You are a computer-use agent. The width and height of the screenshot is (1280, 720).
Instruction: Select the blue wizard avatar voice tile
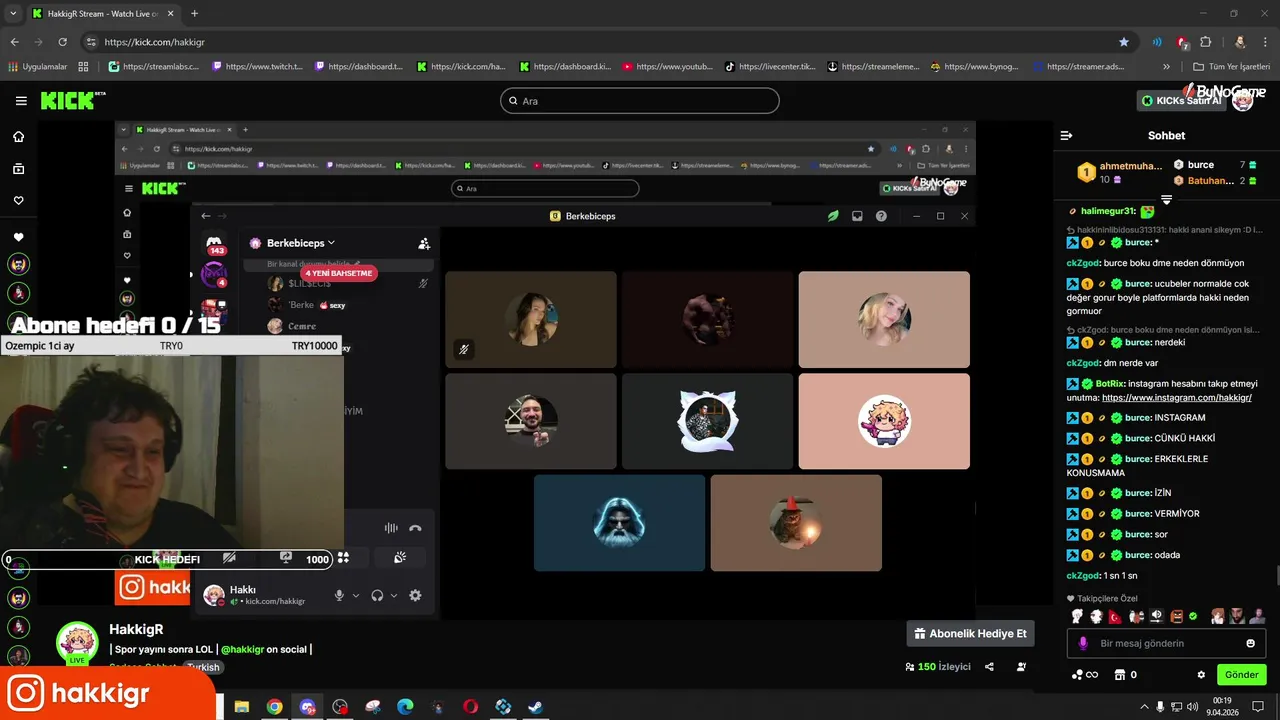point(619,523)
